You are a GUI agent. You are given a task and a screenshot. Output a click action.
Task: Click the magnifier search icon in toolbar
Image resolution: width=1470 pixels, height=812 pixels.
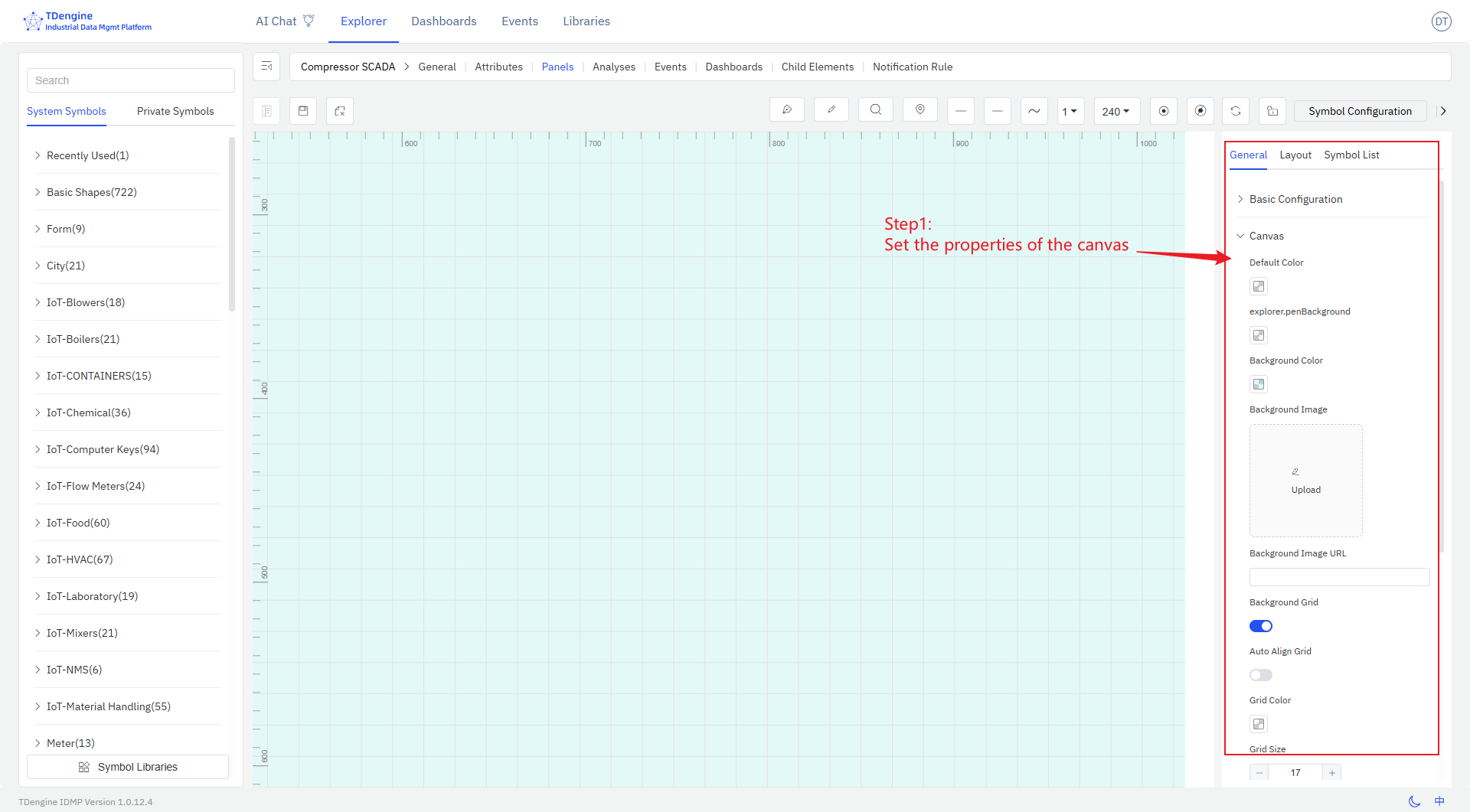875,110
